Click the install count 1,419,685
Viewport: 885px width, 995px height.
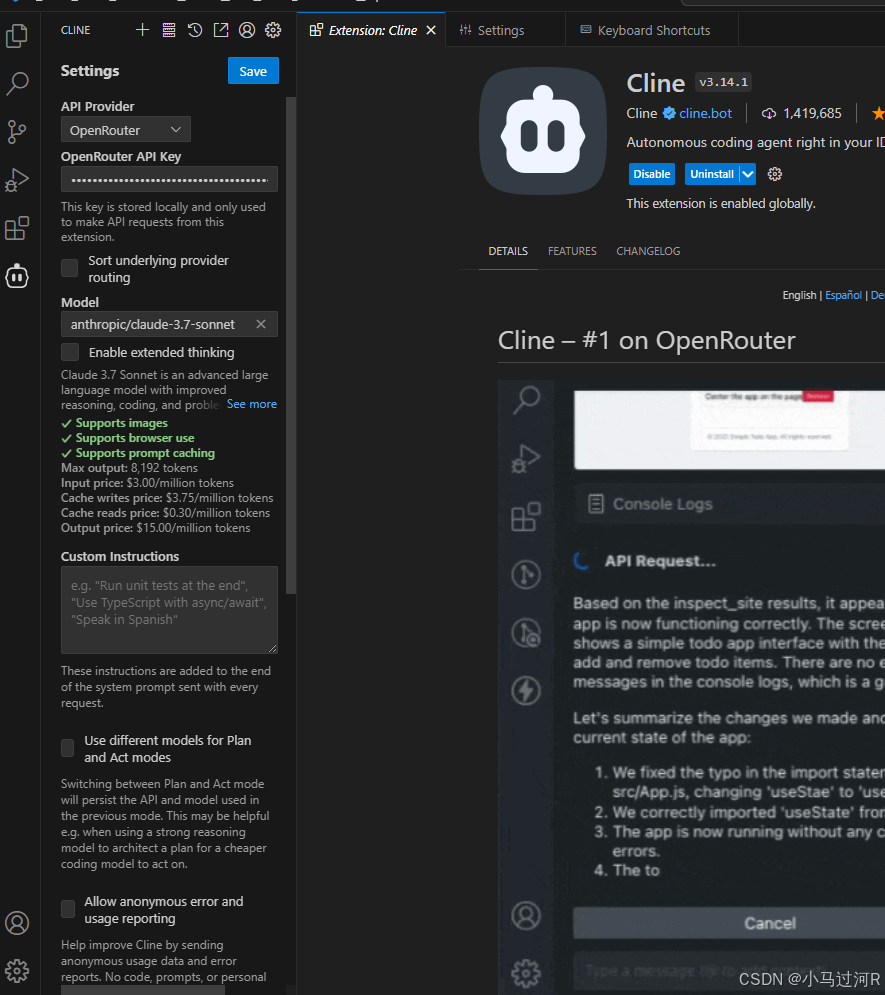click(812, 114)
